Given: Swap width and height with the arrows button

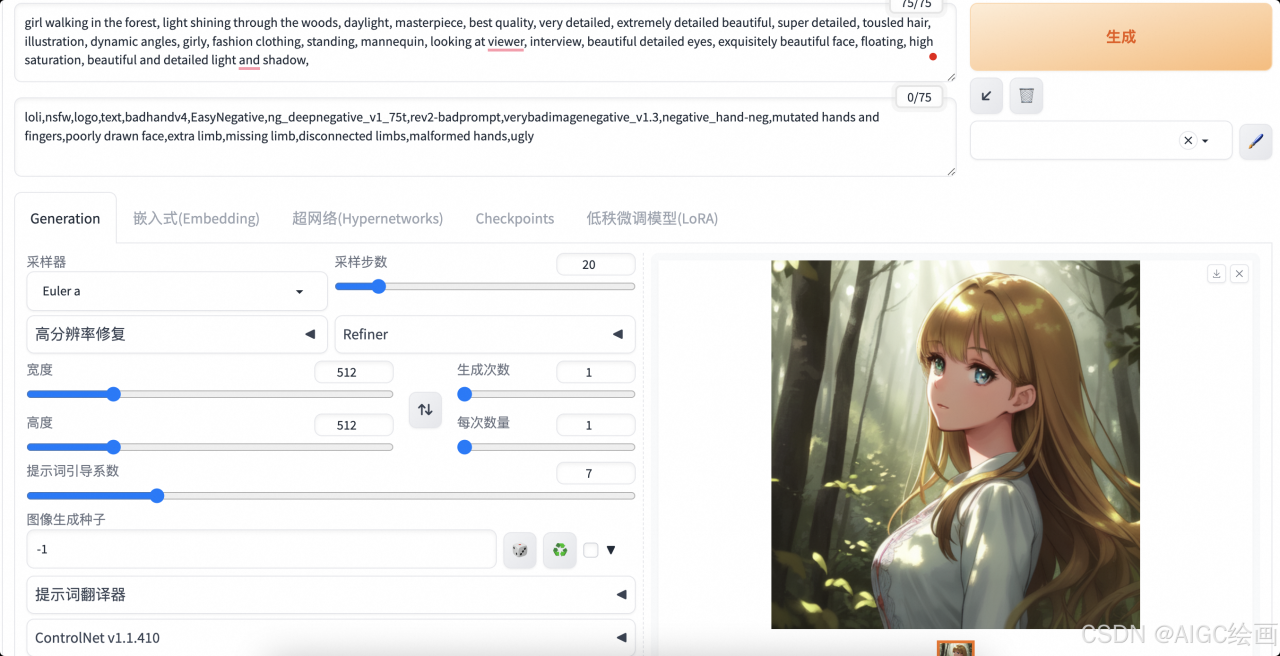Looking at the screenshot, I should [x=425, y=409].
